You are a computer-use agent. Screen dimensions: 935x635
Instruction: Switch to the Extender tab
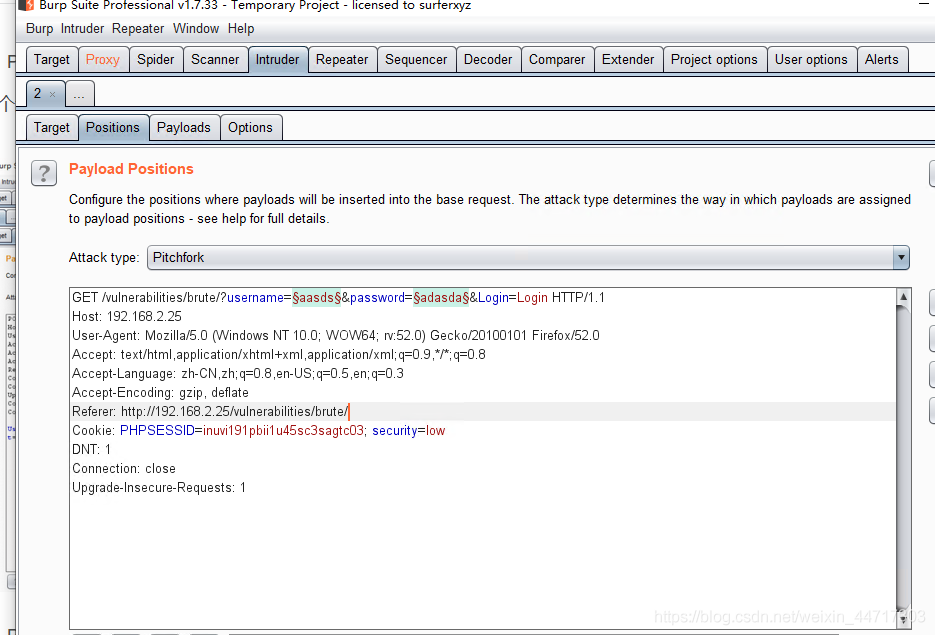(628, 60)
